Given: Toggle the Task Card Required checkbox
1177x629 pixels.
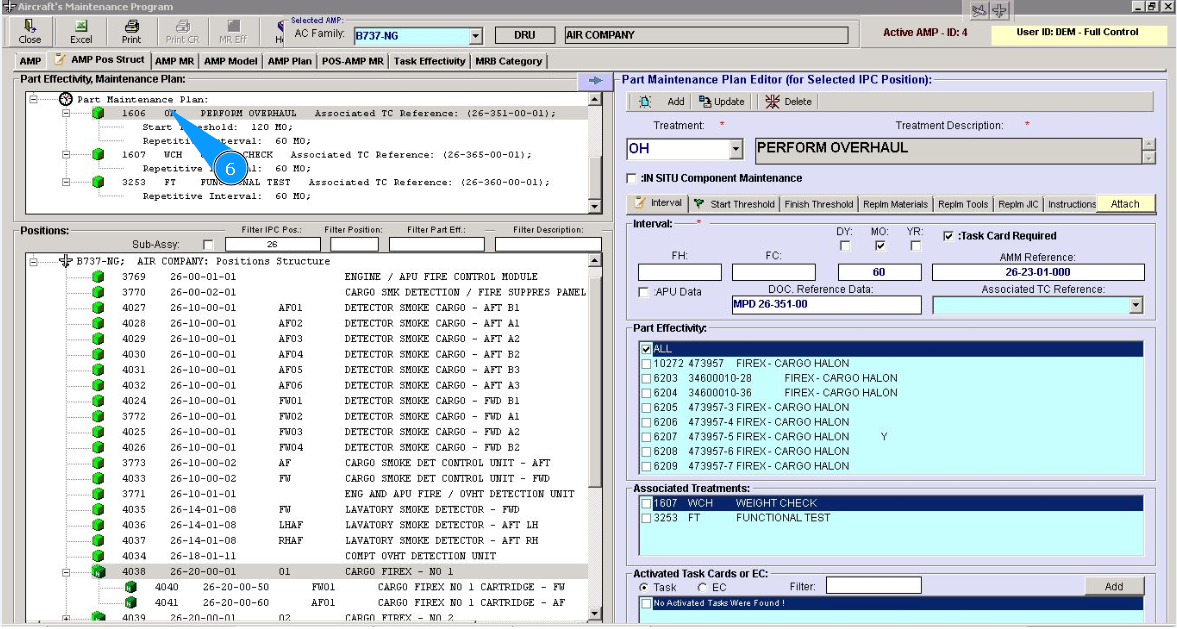Looking at the screenshot, I should pyautogui.click(x=948, y=236).
